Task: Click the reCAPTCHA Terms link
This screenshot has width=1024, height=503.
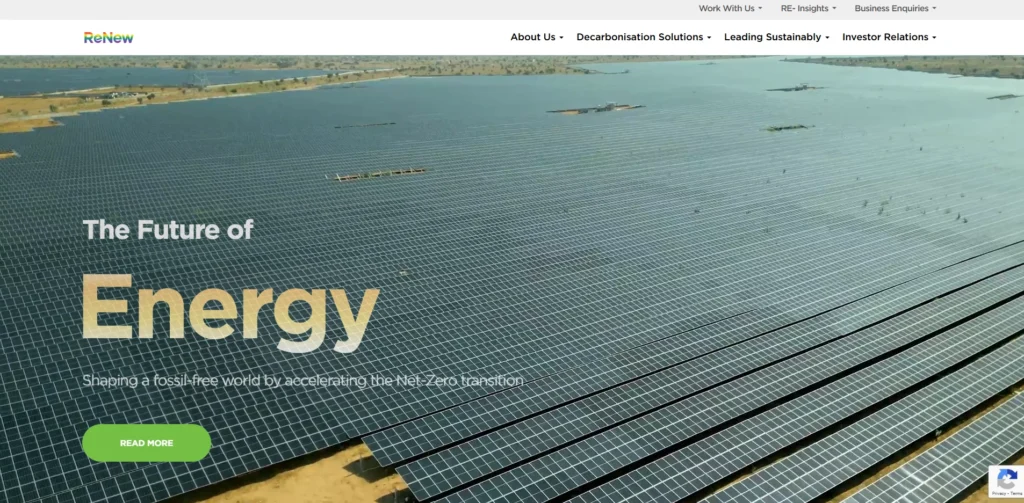Action: click(x=1015, y=494)
